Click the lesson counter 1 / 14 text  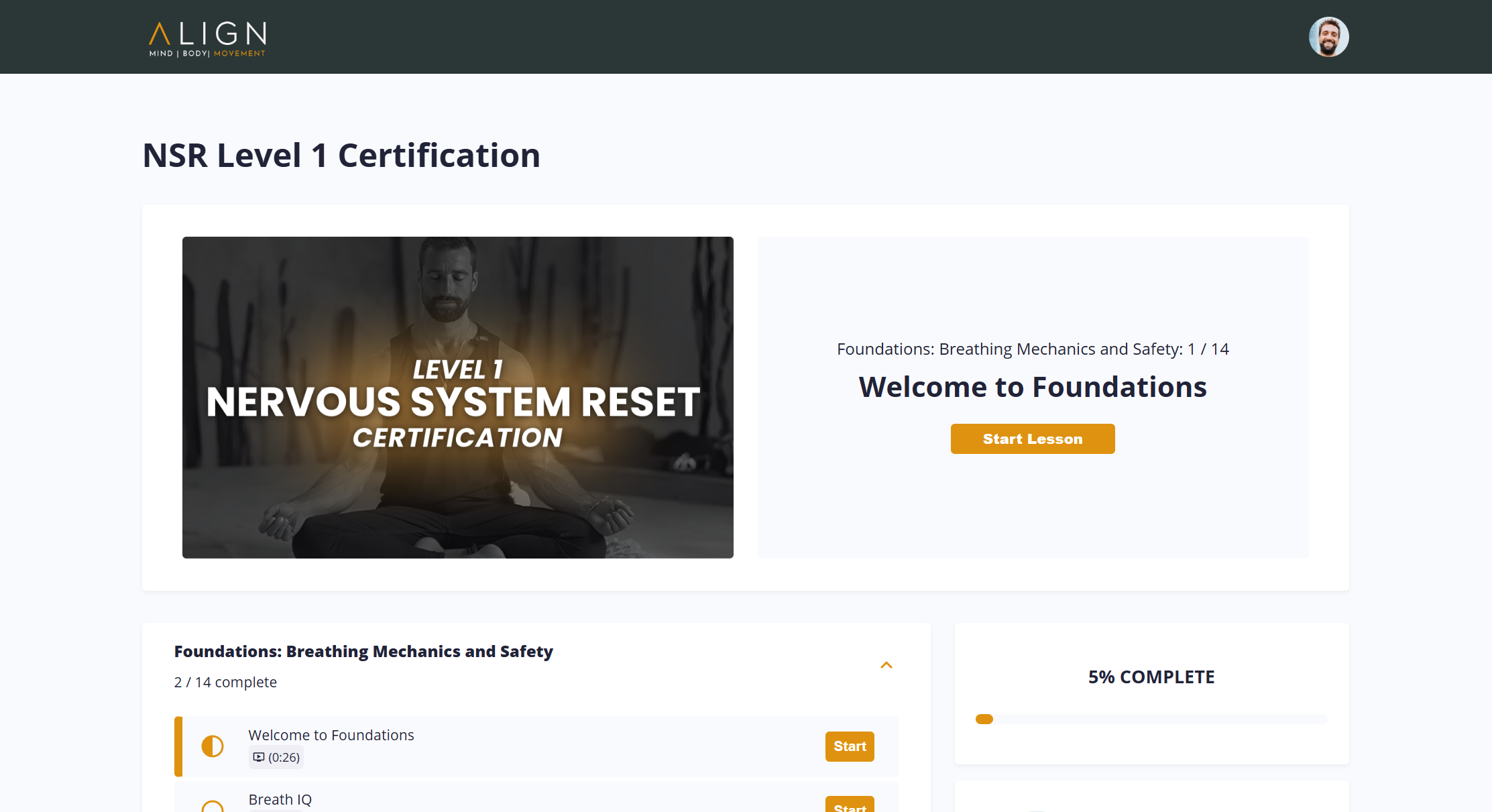[1208, 349]
